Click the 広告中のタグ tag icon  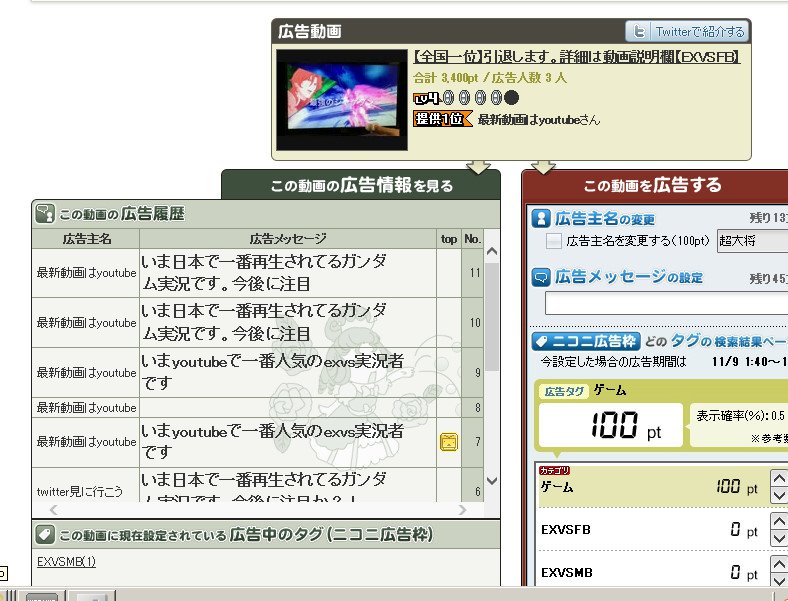tap(45, 535)
